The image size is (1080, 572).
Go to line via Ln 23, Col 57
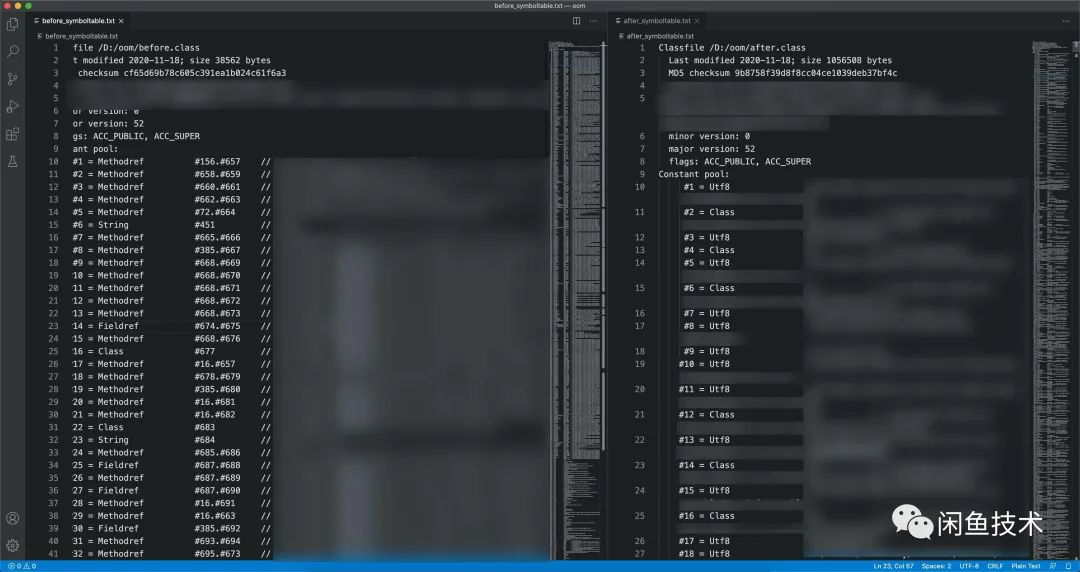[893, 566]
